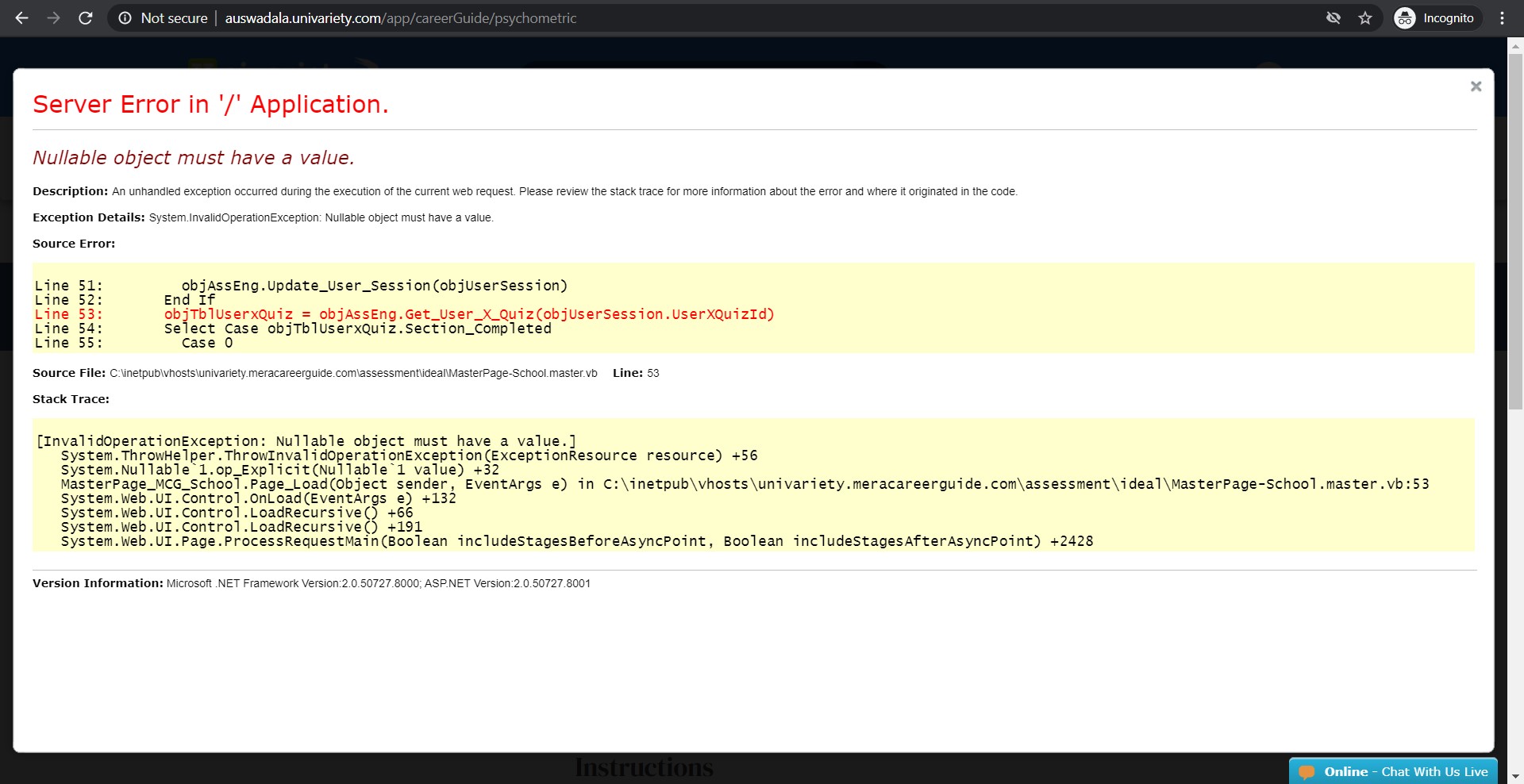The height and width of the screenshot is (784, 1524).
Task: Click the 'Nullable object must have a value.' subtitle
Action: 193,157
